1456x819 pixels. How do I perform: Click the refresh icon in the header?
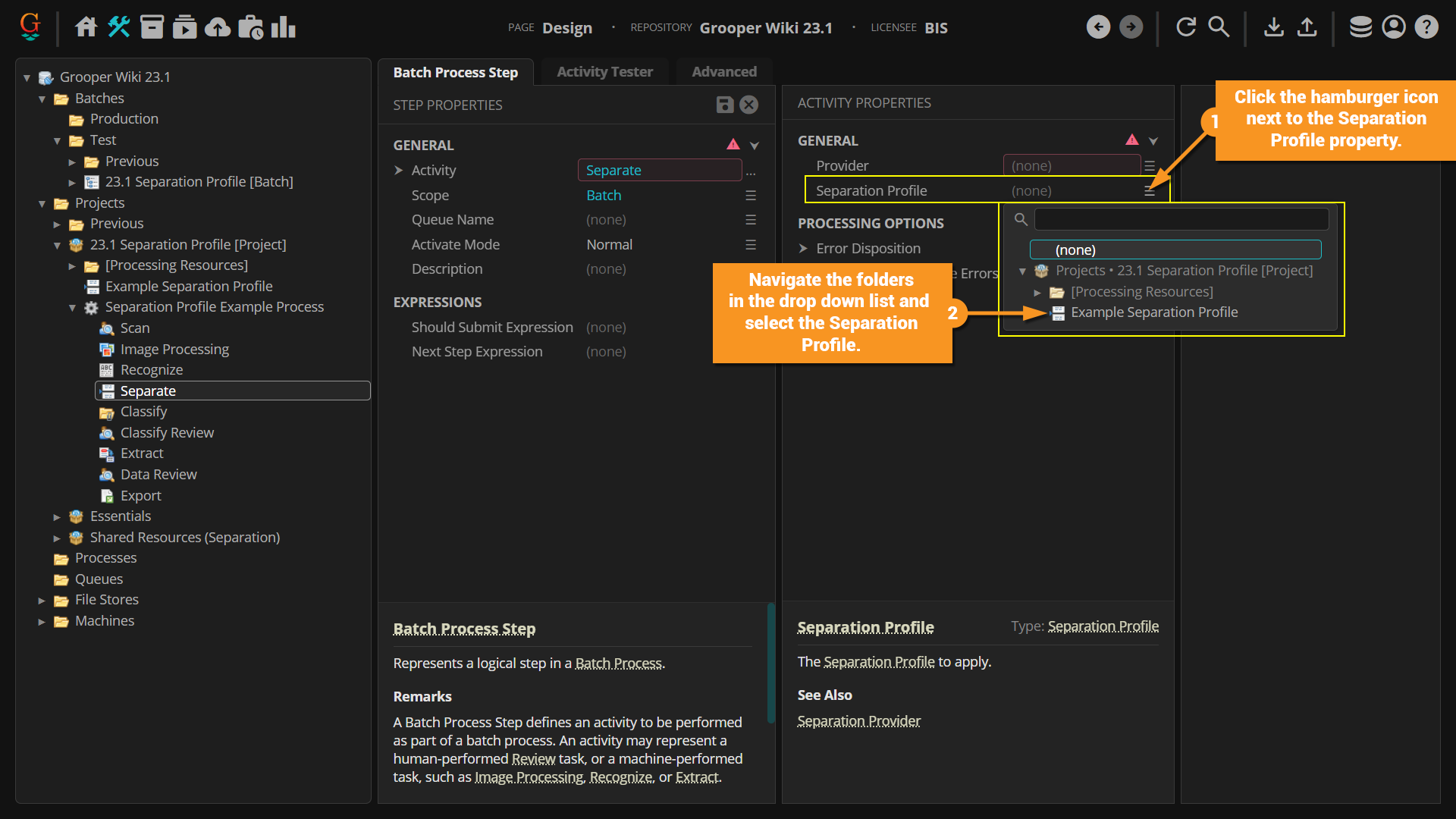(x=1185, y=27)
